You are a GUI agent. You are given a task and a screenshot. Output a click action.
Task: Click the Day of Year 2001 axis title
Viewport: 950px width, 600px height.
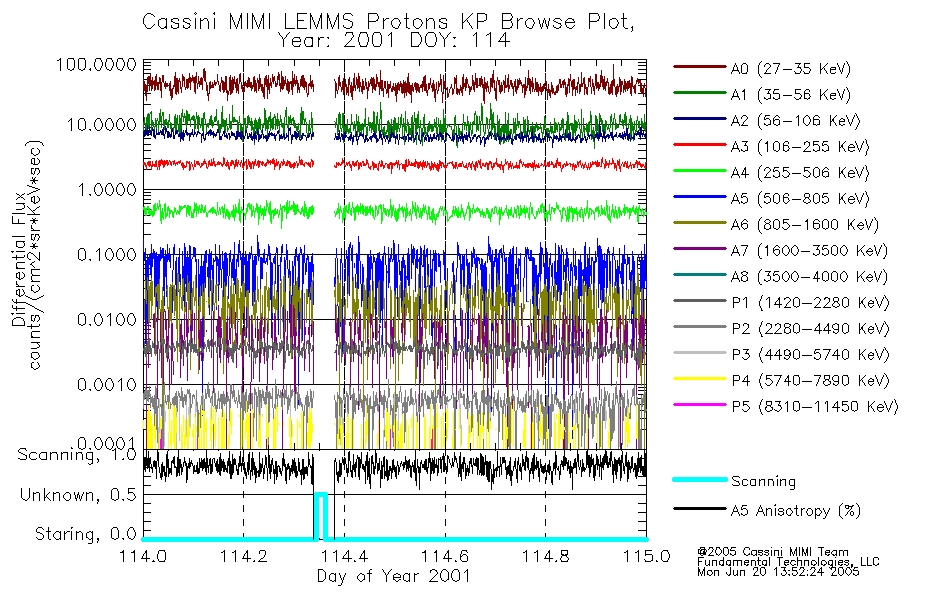coord(394,576)
